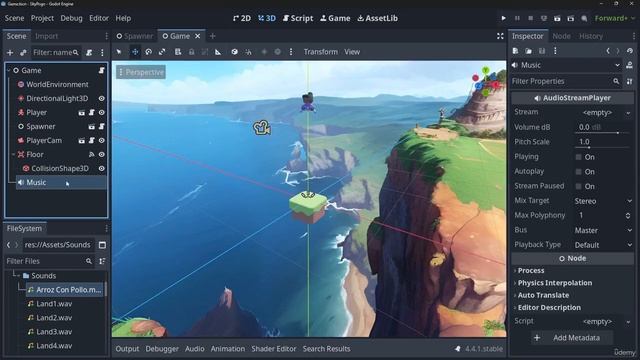
Task: Open the Scene dock three-dot menu
Action: point(102,52)
